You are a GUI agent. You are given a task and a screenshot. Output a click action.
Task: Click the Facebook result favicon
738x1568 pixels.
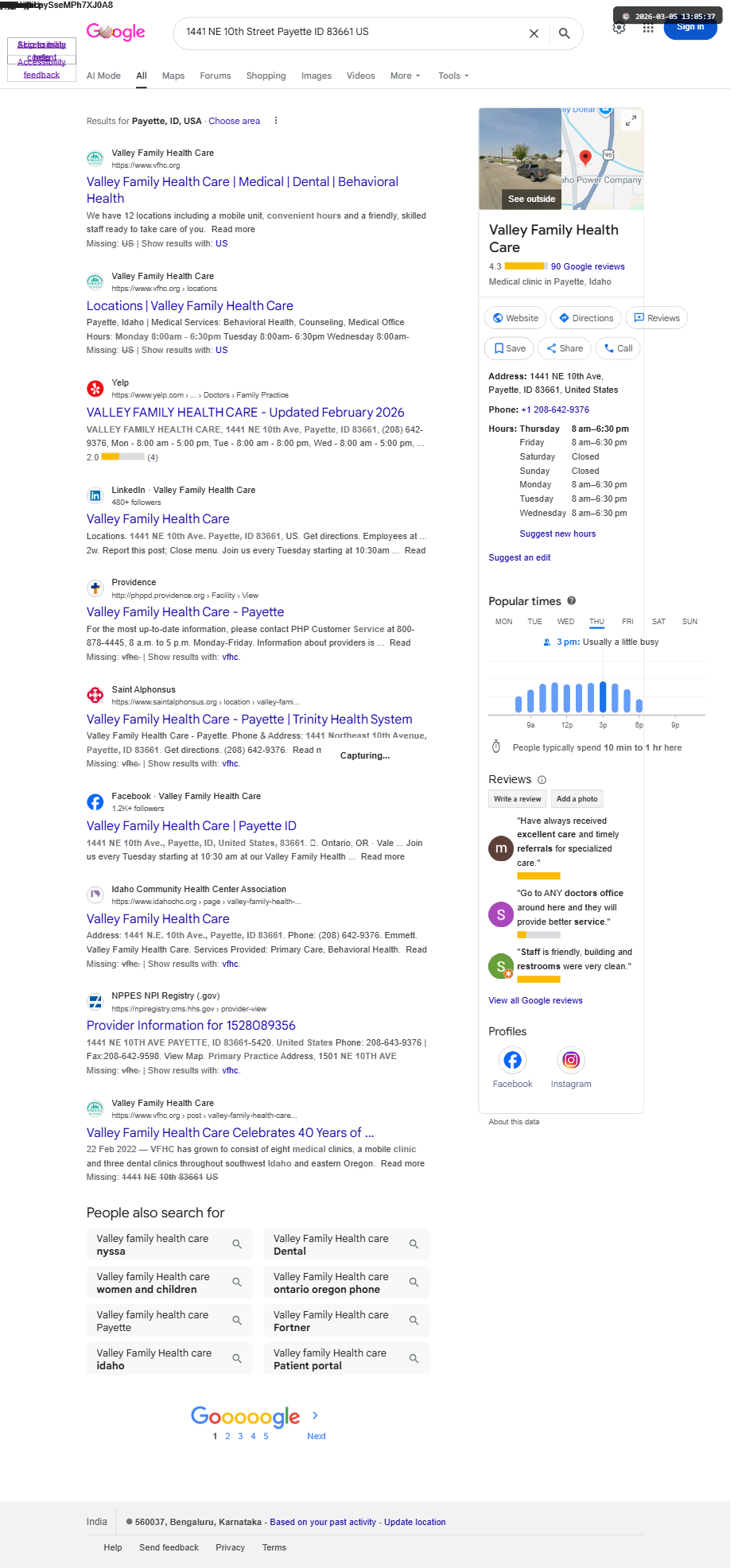point(95,801)
